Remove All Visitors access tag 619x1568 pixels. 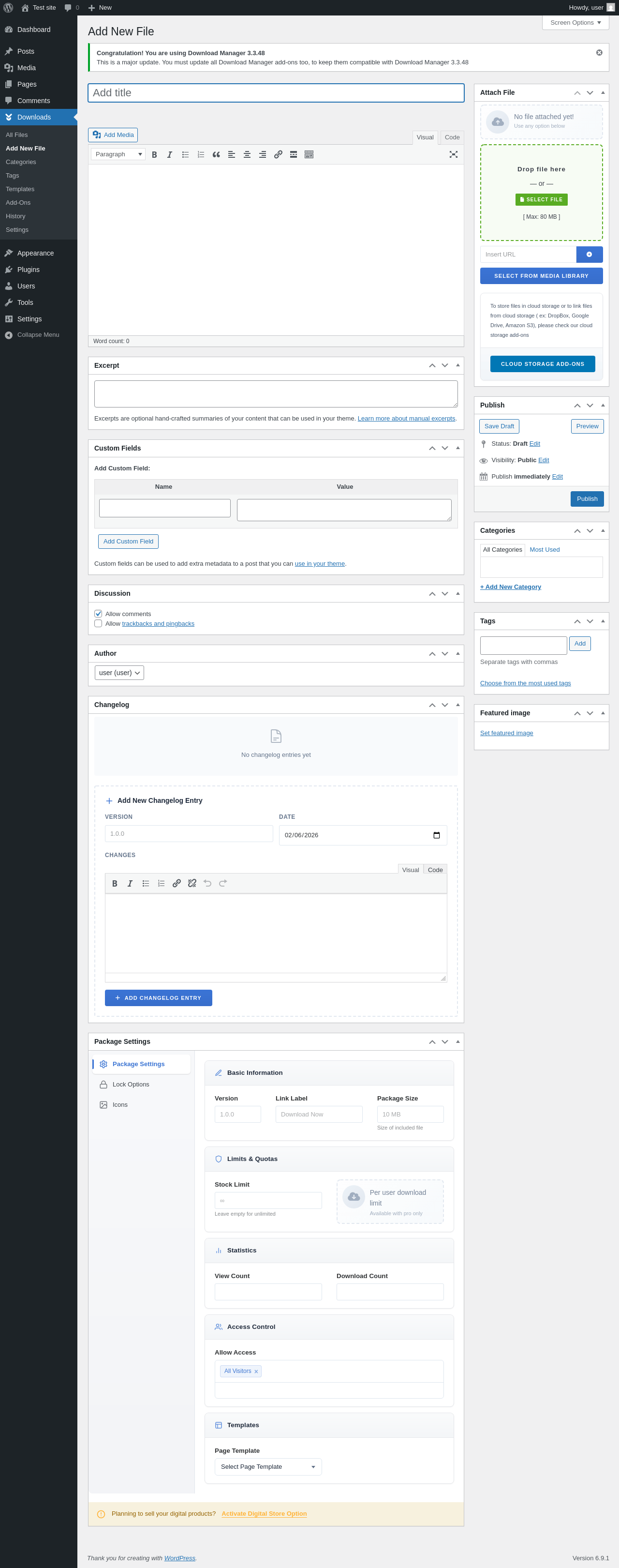256,1372
